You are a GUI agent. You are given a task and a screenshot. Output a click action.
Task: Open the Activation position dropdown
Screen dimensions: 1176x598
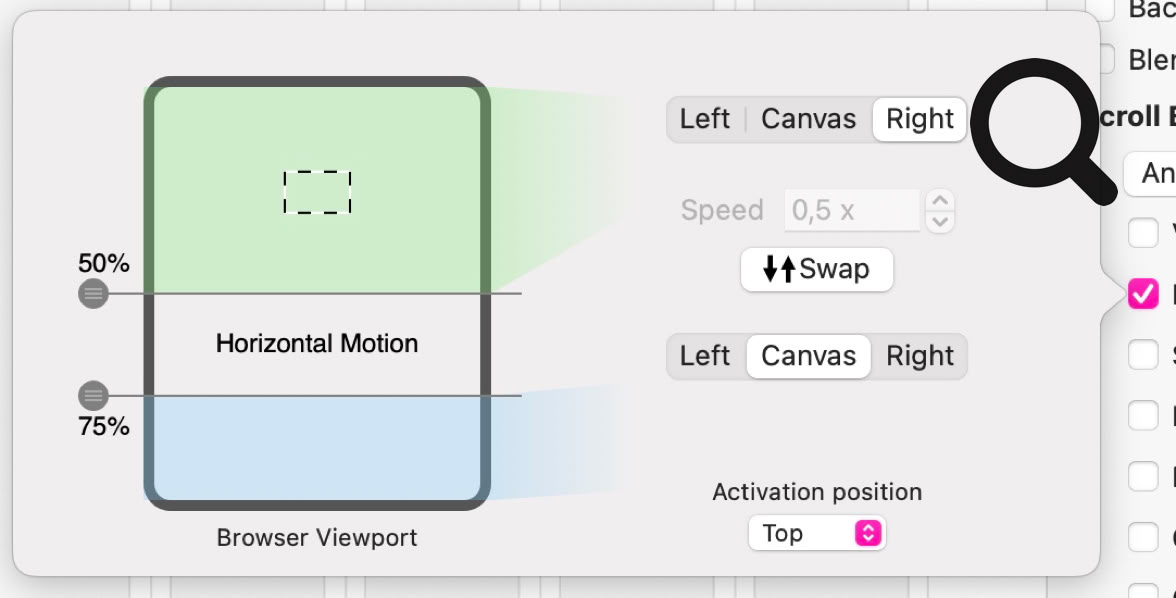[x=816, y=533]
